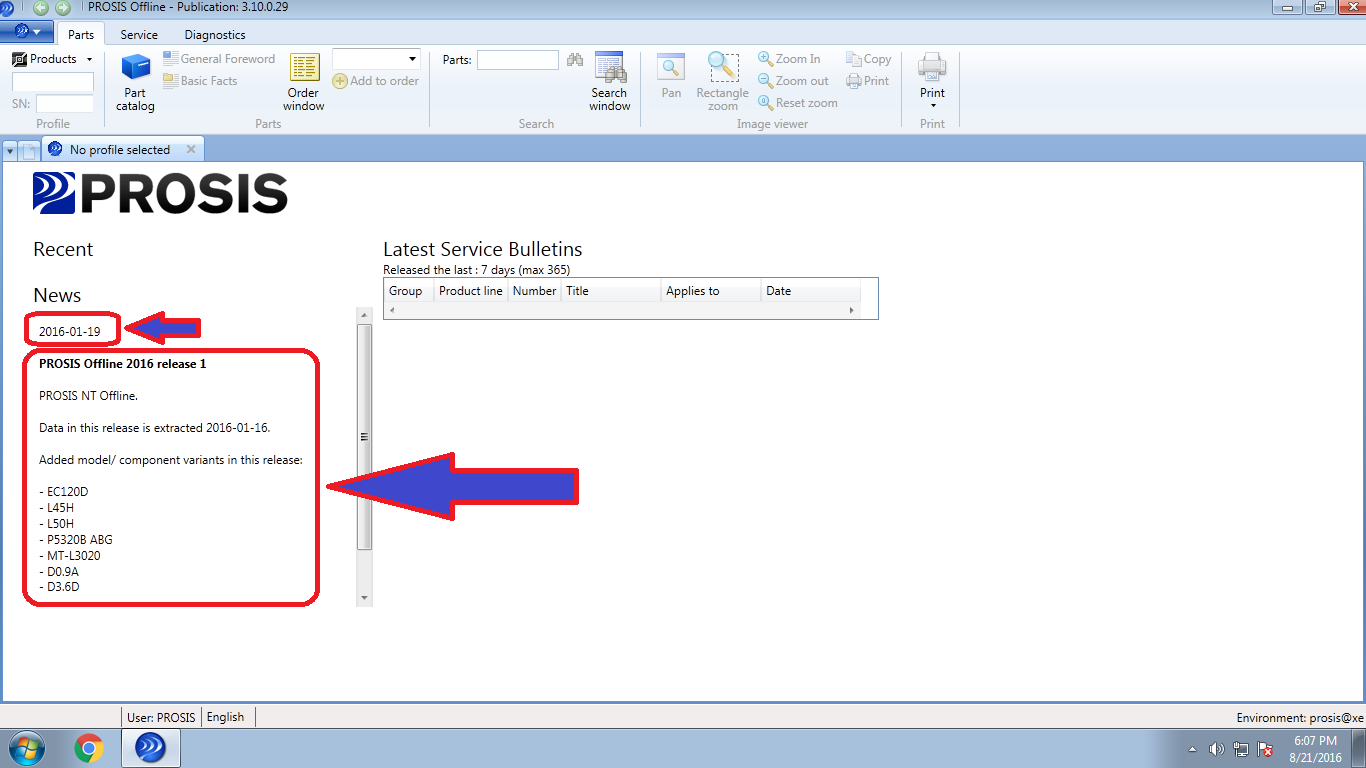The height and width of the screenshot is (768, 1366).
Task: Click Zoom out in Image viewer
Action: click(x=793, y=81)
